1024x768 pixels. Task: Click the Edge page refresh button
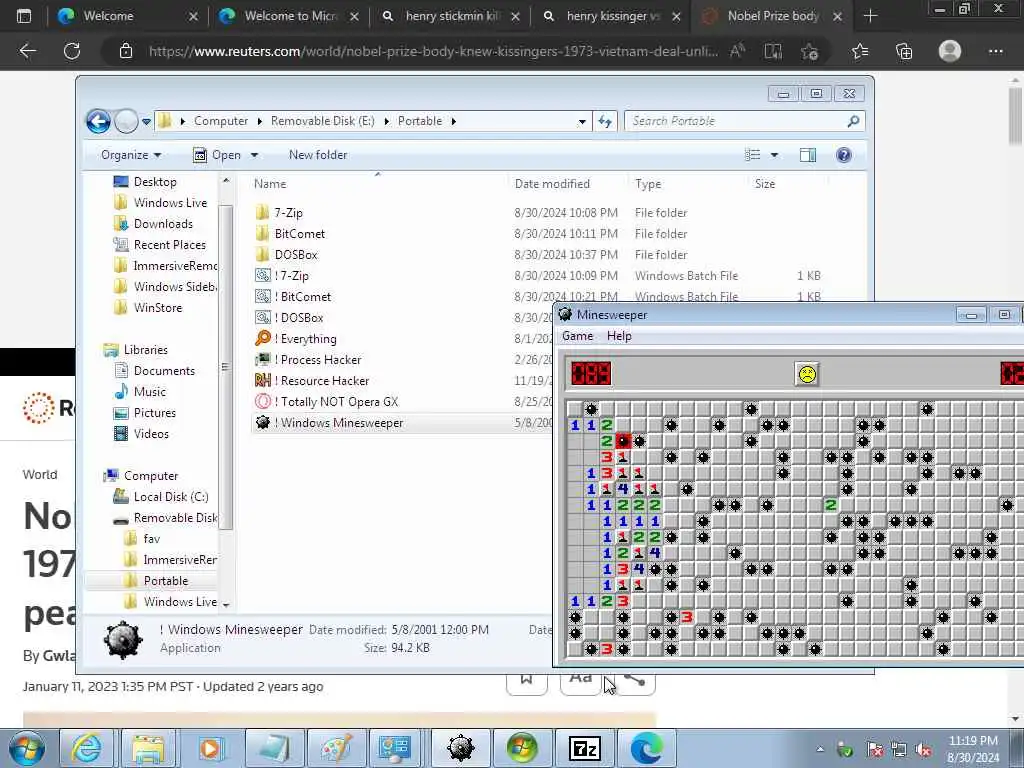tap(72, 51)
